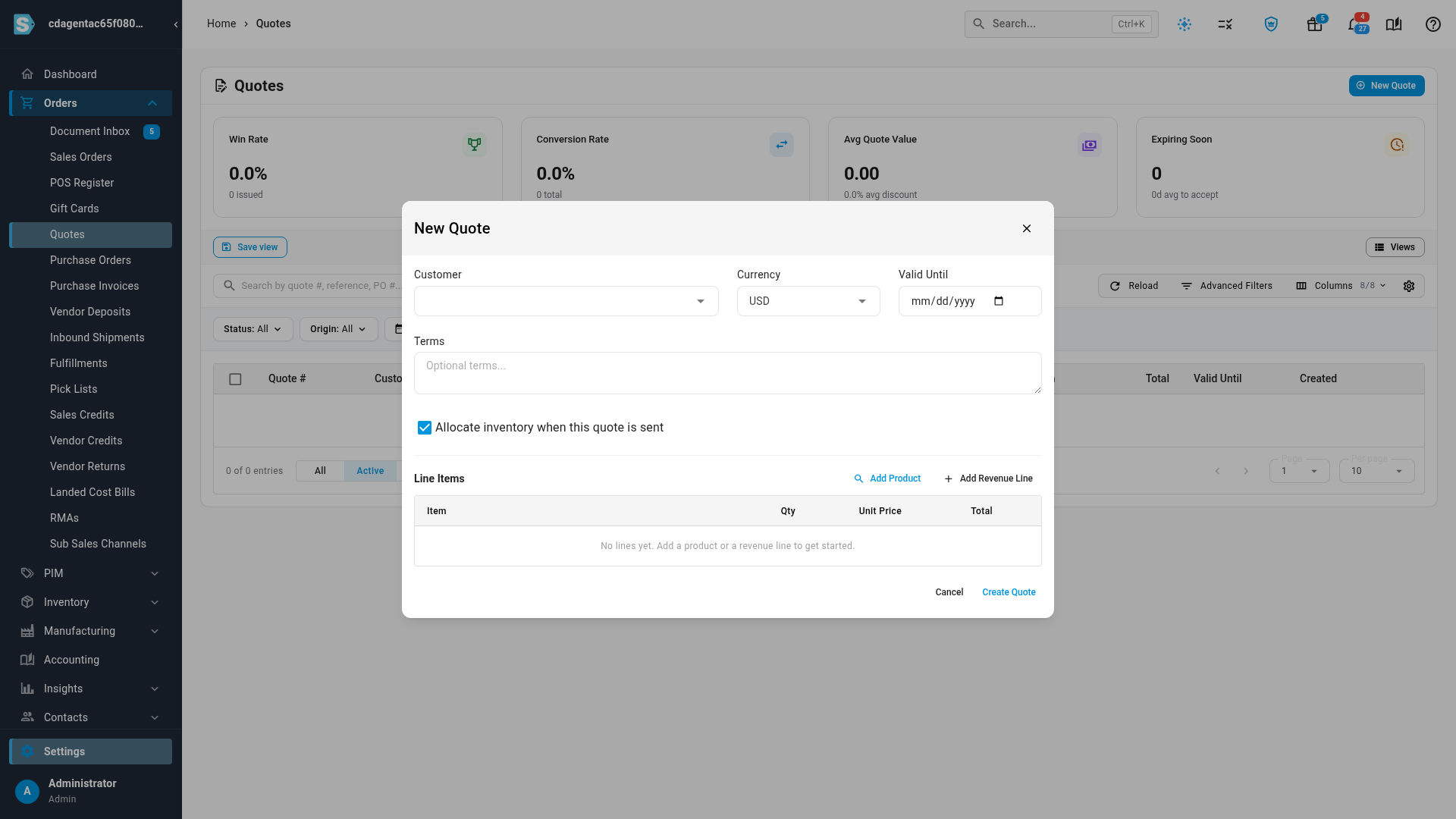Open the Views button
The image size is (1456, 819).
(x=1395, y=247)
